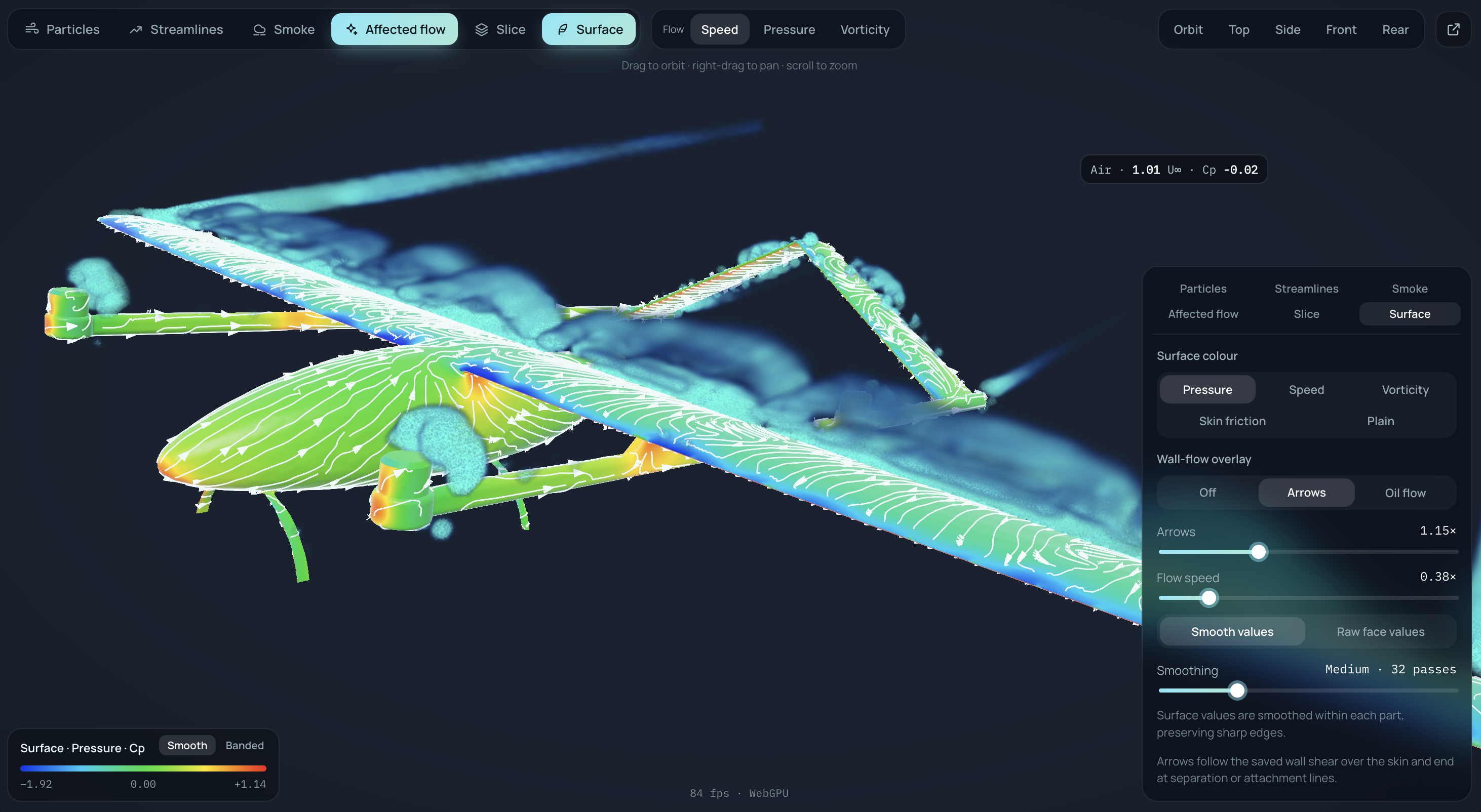Select Vorticity as surface colour
The width and height of the screenshot is (1481, 812).
(x=1405, y=390)
